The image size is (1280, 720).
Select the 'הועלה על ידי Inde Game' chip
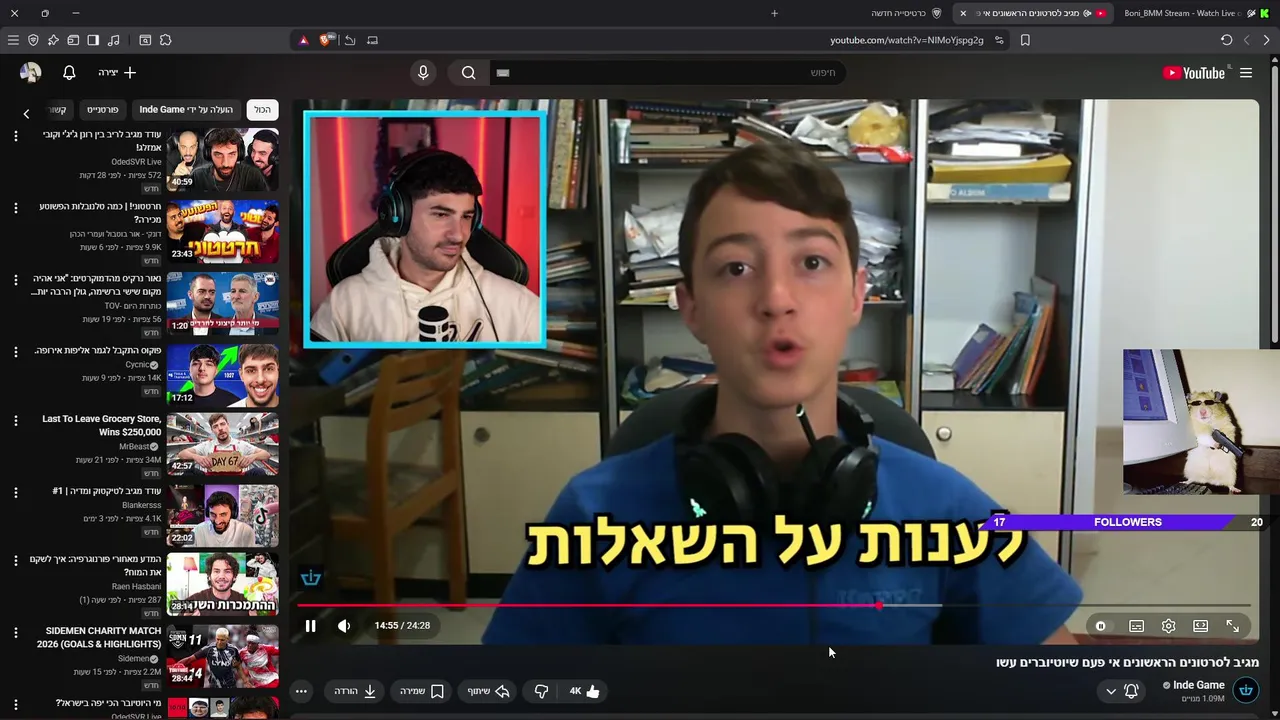pyautogui.click(x=186, y=110)
